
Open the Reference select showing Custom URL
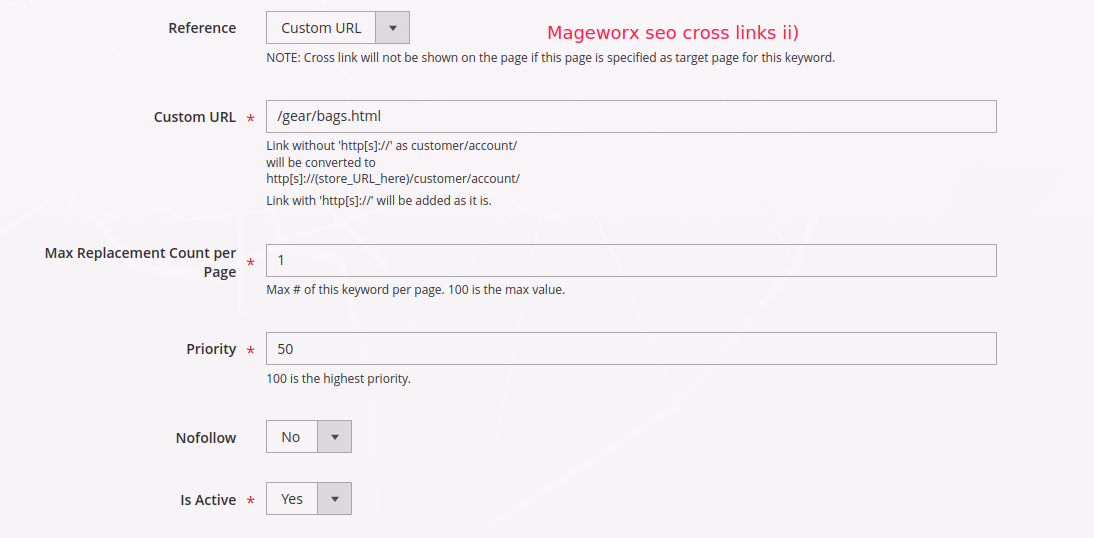click(321, 28)
